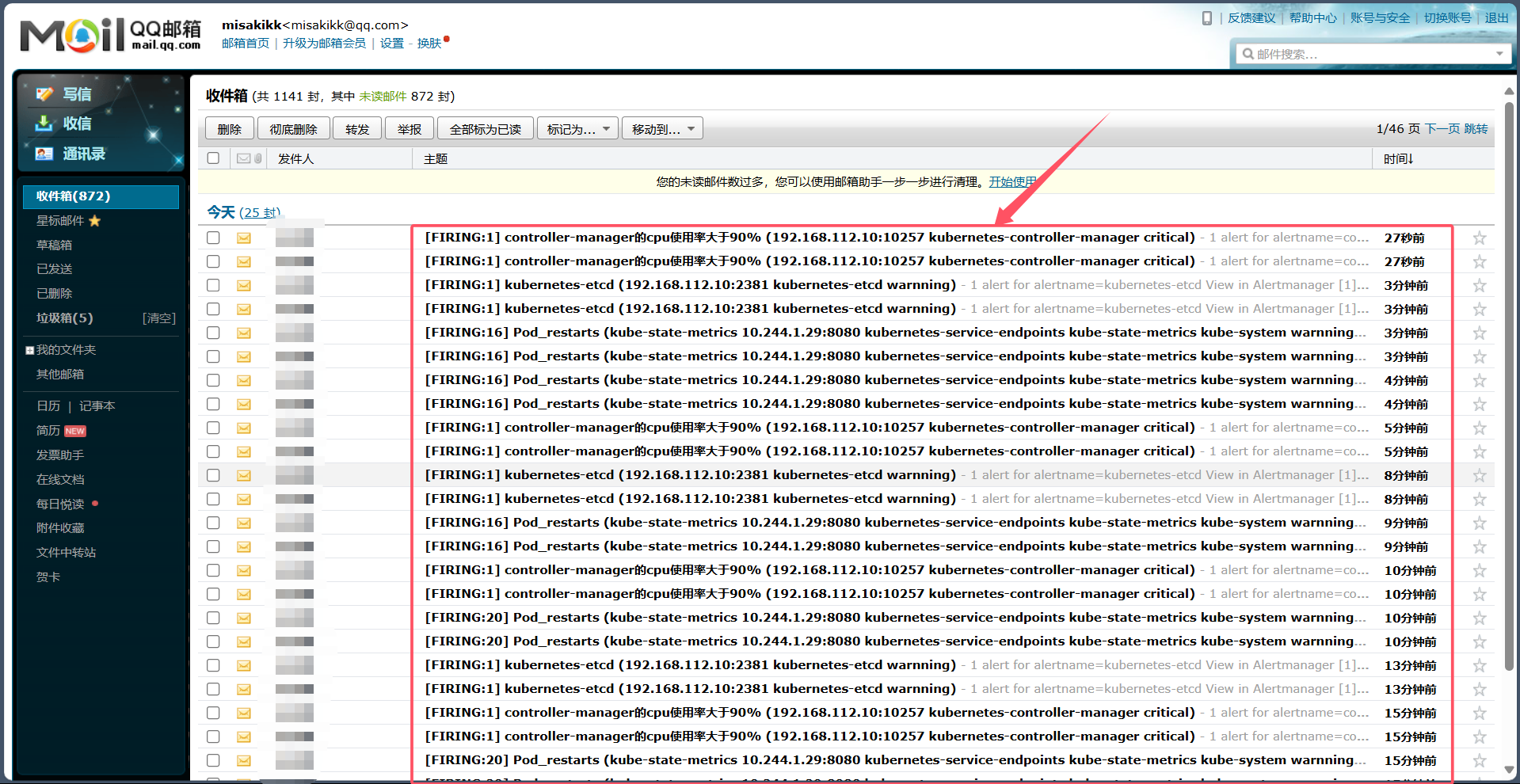The height and width of the screenshot is (784, 1520).
Task: Star the first 27秒前 controller-manager email
Action: click(1479, 238)
